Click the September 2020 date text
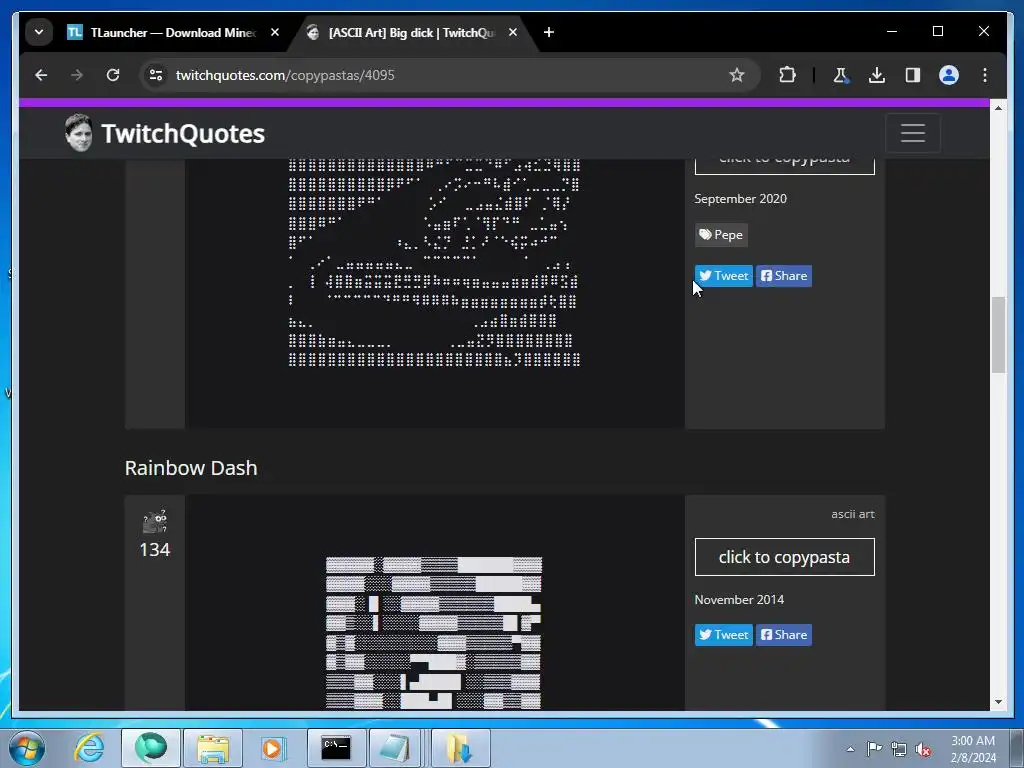Viewport: 1024px width, 768px height. [741, 199]
